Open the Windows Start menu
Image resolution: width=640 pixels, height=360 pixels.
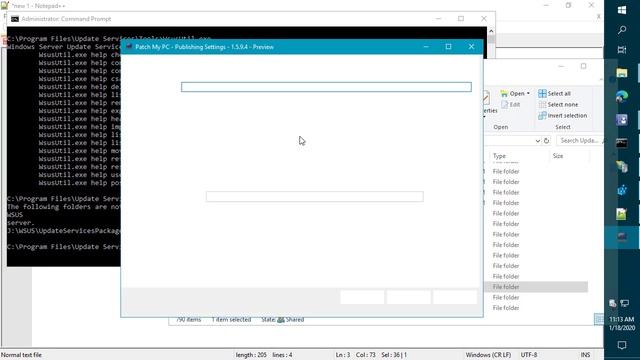[622, 10]
